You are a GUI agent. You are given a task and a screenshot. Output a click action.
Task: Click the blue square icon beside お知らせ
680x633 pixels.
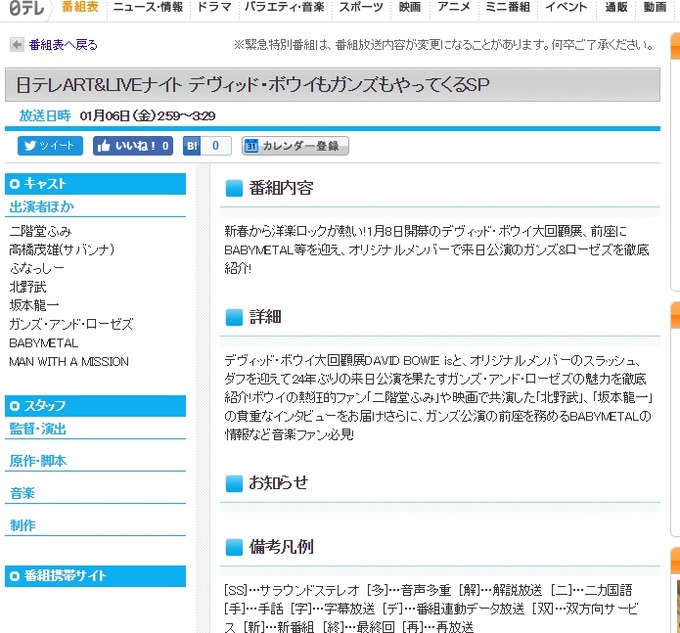(x=234, y=483)
